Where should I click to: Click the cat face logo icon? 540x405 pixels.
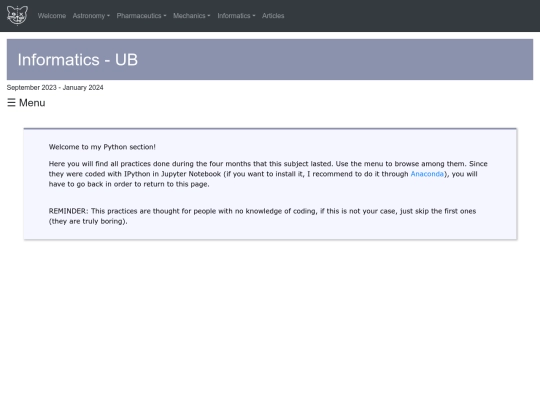(x=17, y=15)
